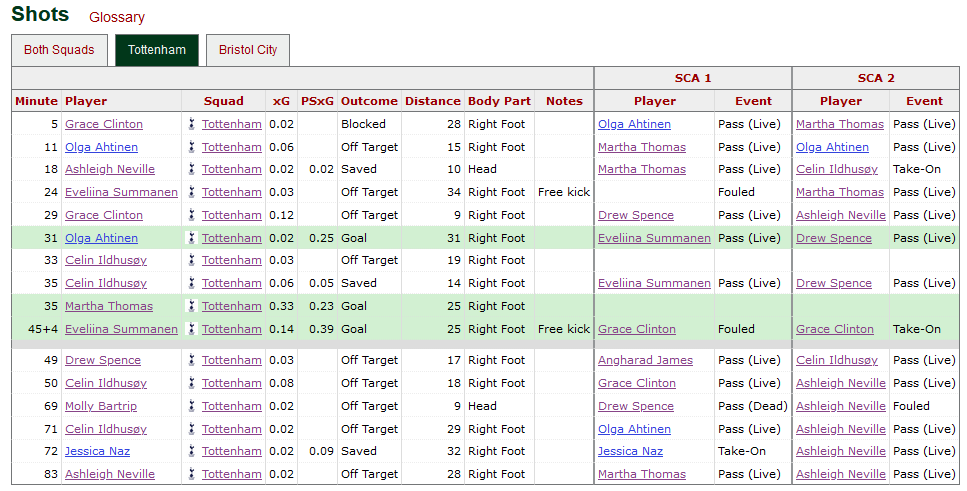The image size is (967, 491).
Task: Click Tottenham crest icon in minute 11 row
Action: point(192,147)
